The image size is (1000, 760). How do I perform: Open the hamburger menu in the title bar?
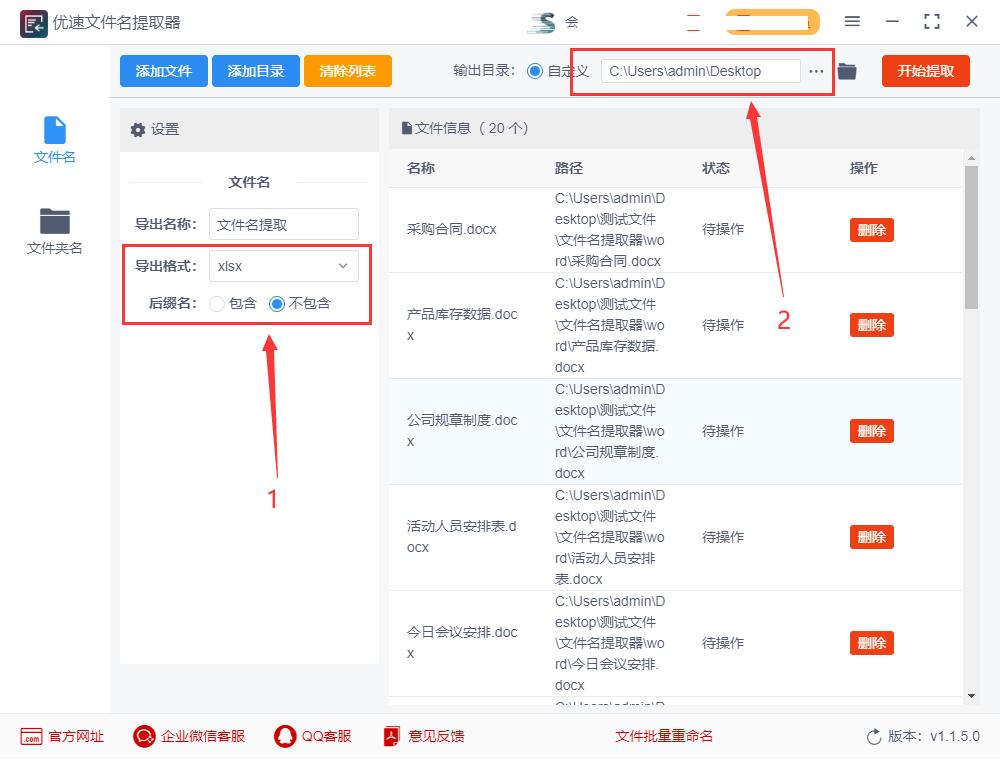pyautogui.click(x=853, y=21)
